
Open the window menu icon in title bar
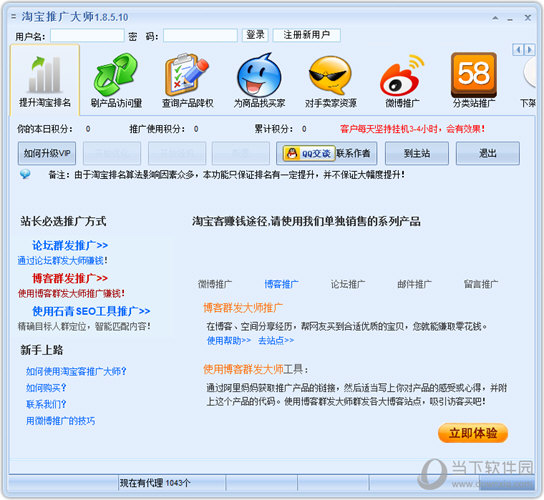(13, 16)
